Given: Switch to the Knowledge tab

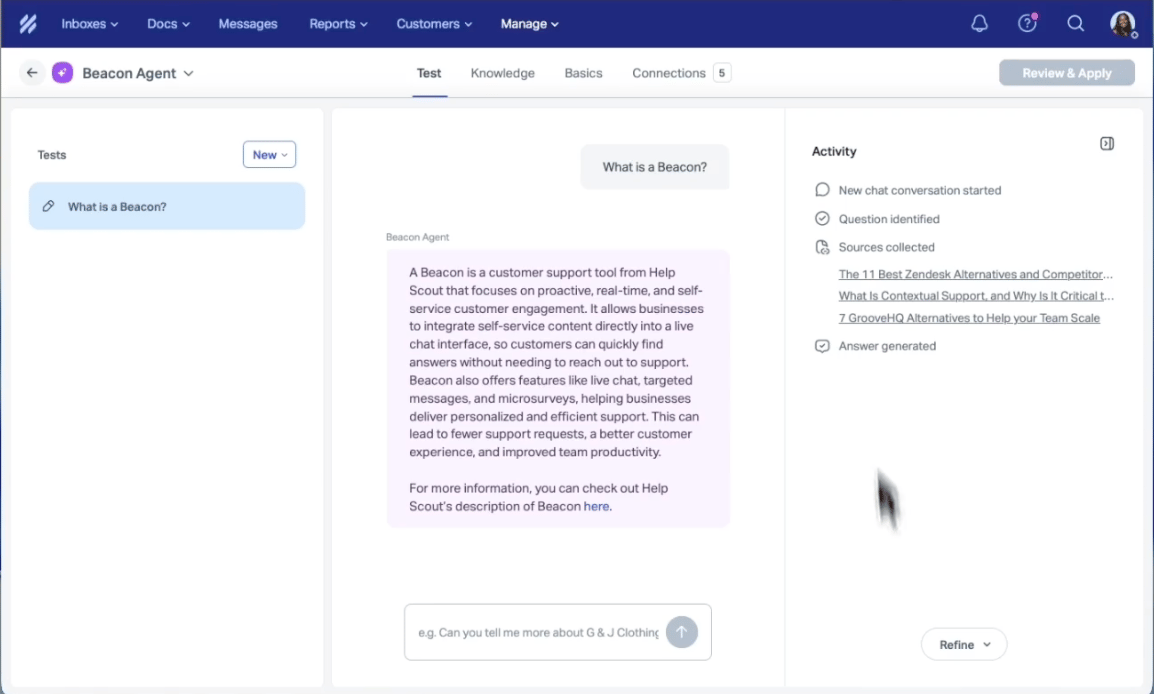Looking at the screenshot, I should coord(503,73).
